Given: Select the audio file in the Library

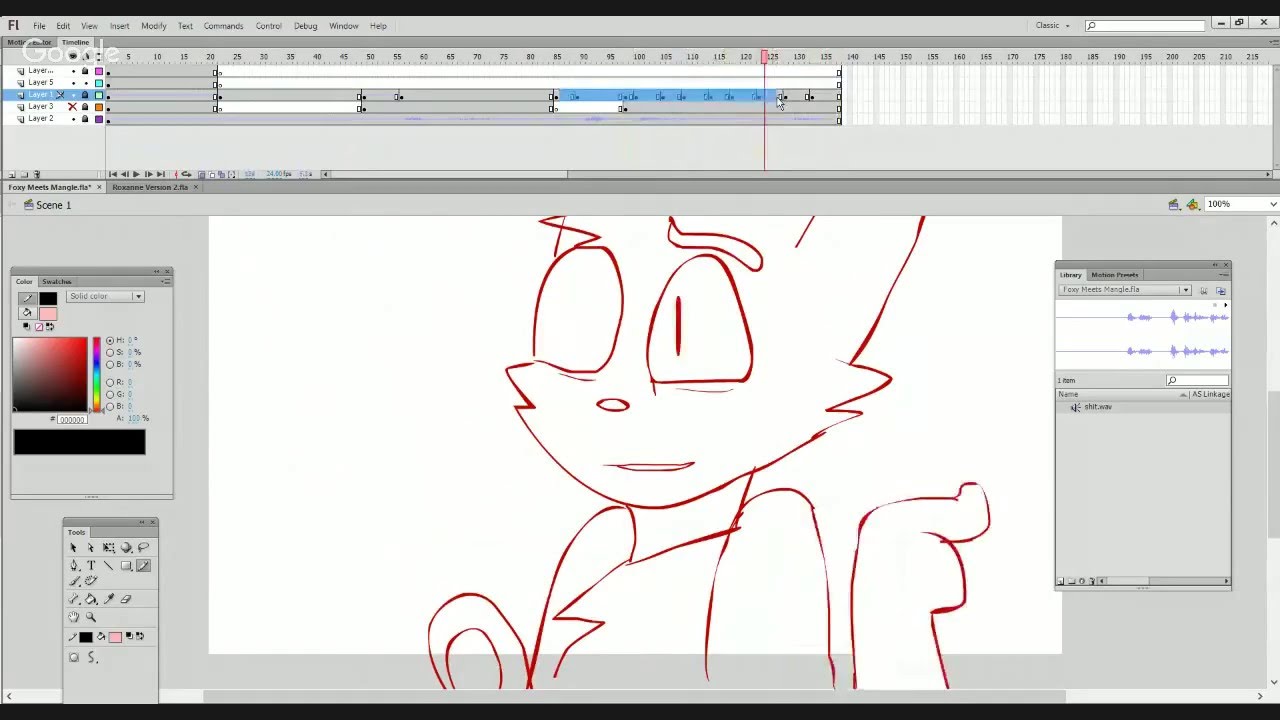Looking at the screenshot, I should pos(1097,407).
